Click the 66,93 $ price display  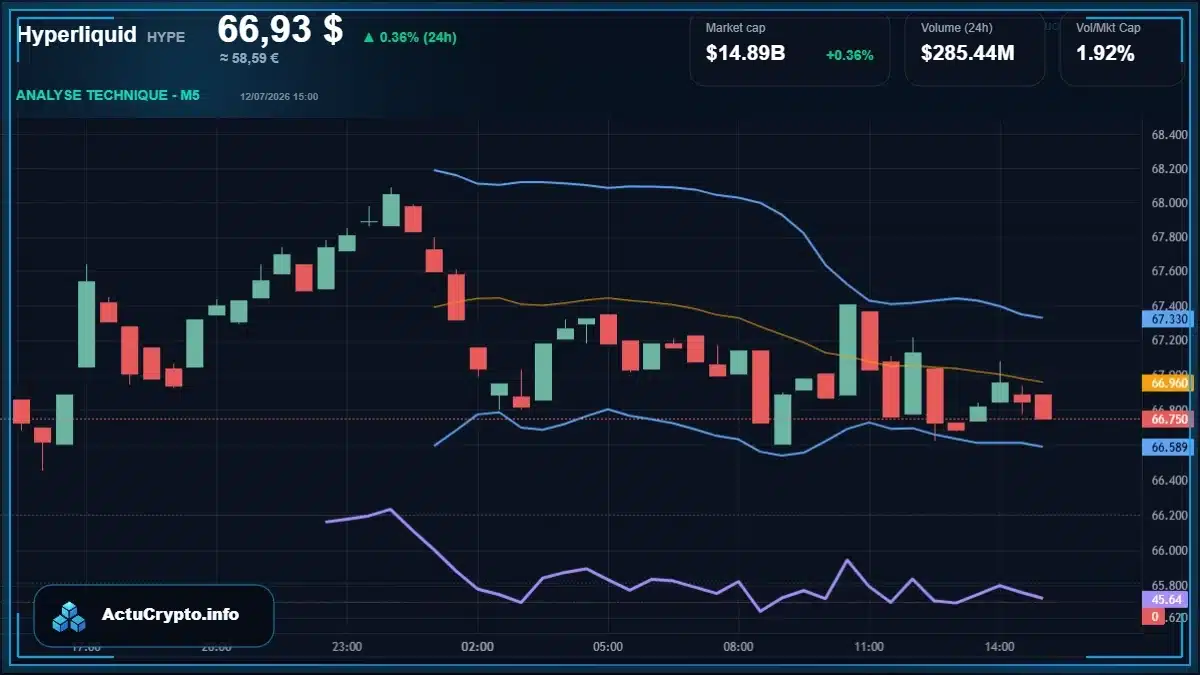(x=280, y=30)
